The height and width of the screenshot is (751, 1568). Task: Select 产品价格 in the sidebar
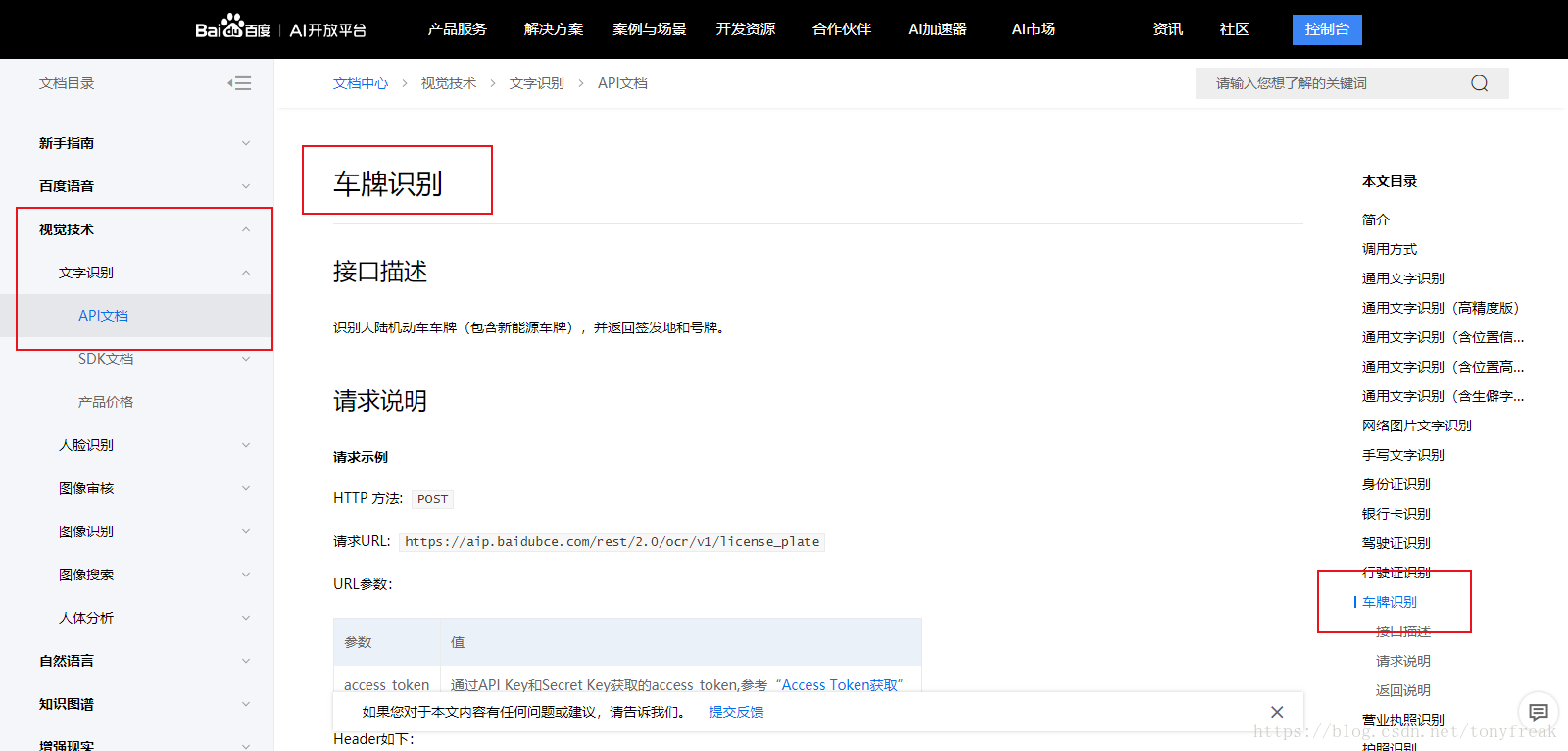106,402
